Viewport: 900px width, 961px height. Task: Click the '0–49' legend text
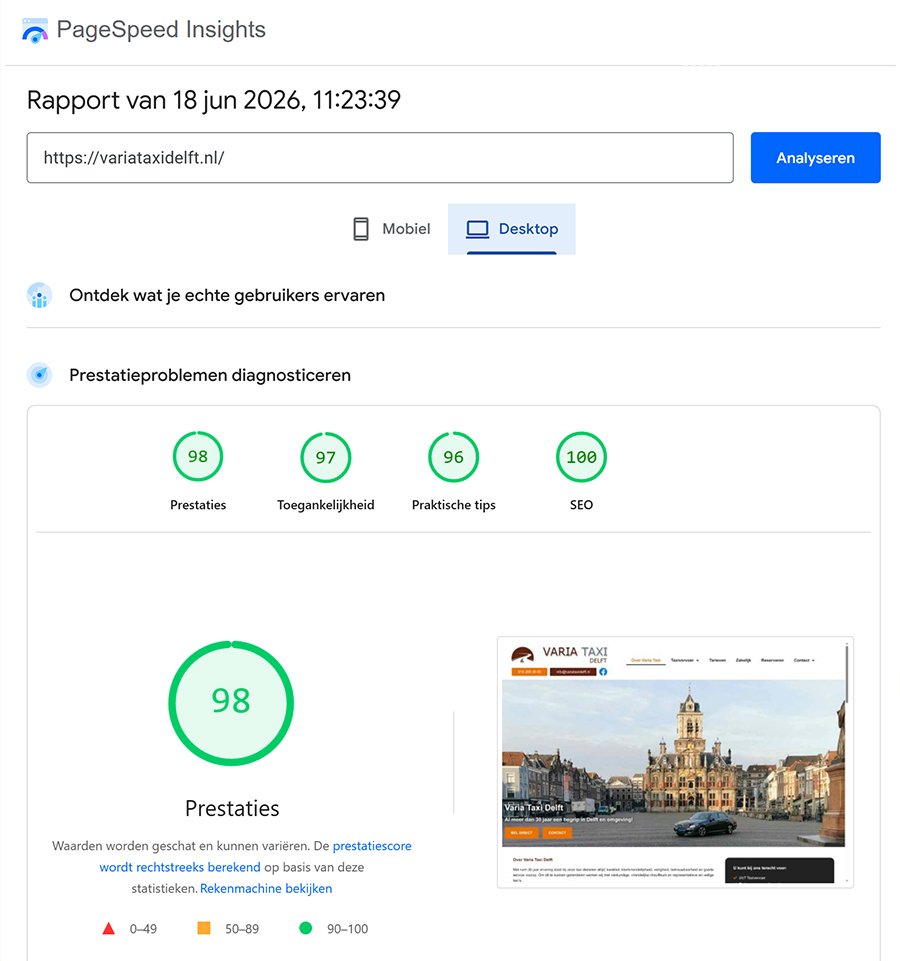(x=143, y=929)
